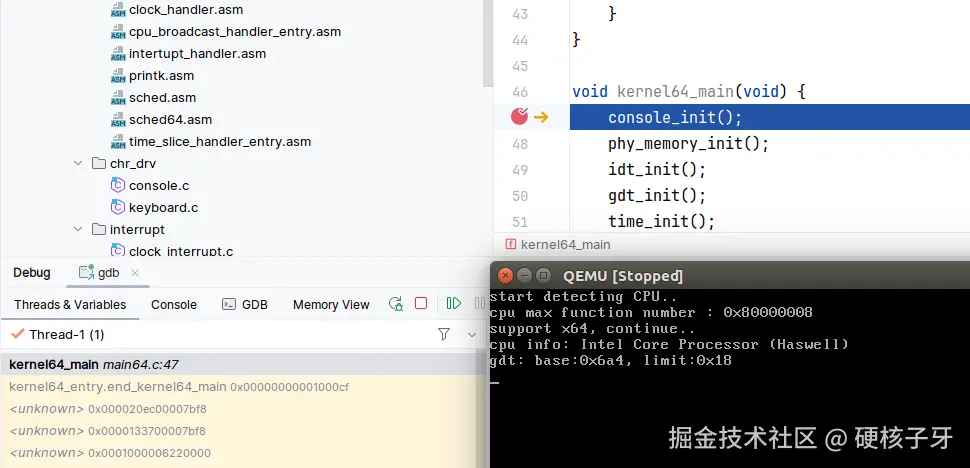Open the thread filter funnel icon
Viewport: 970px width, 468px height.
tap(444, 334)
